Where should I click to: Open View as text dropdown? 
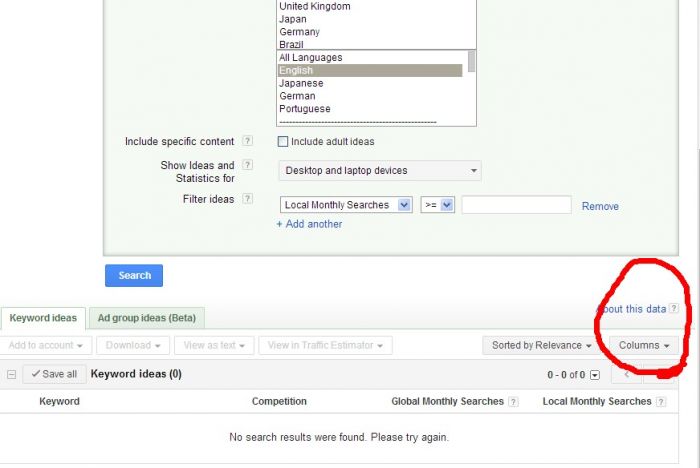pyautogui.click(x=214, y=346)
